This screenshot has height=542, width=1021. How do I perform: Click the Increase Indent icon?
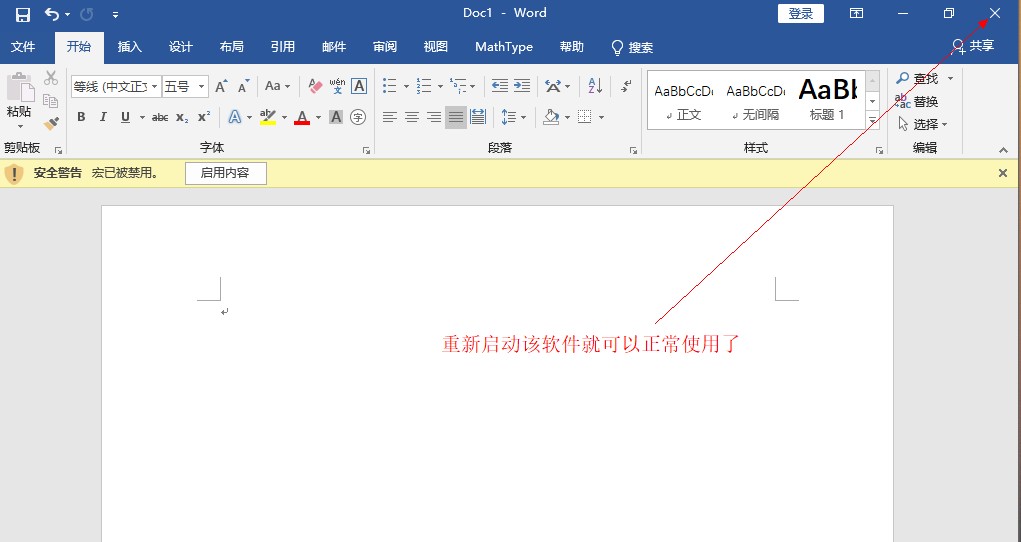coord(522,86)
